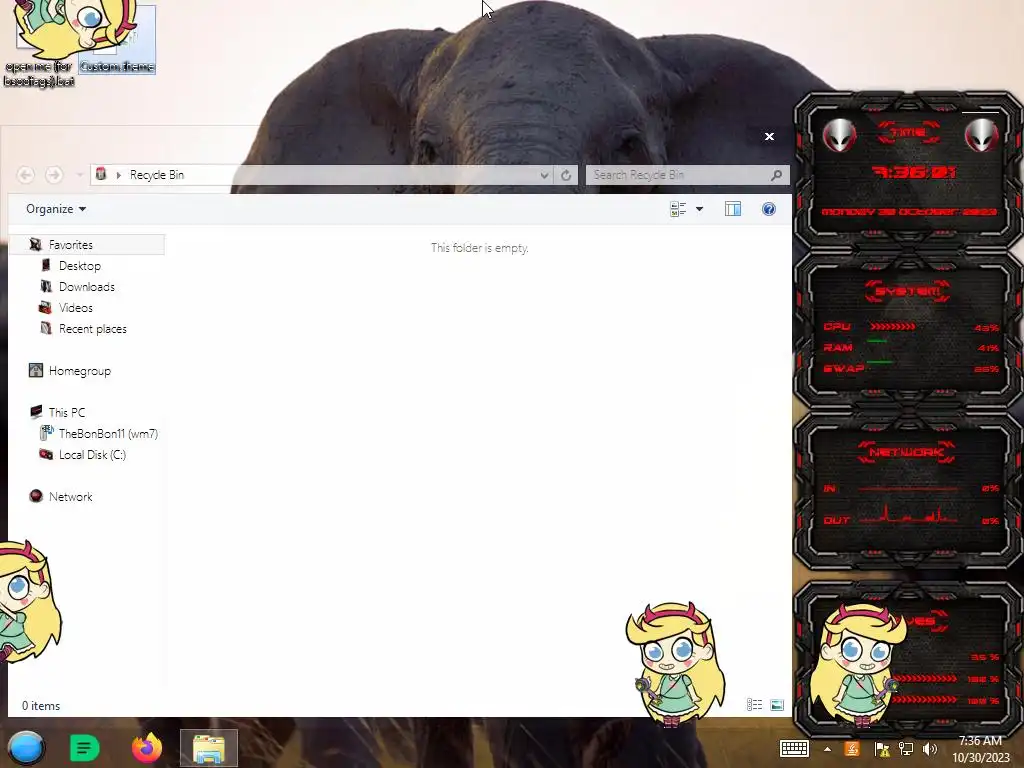Select Favorites in navigation pane
The height and width of the screenshot is (768, 1024).
tap(71, 245)
